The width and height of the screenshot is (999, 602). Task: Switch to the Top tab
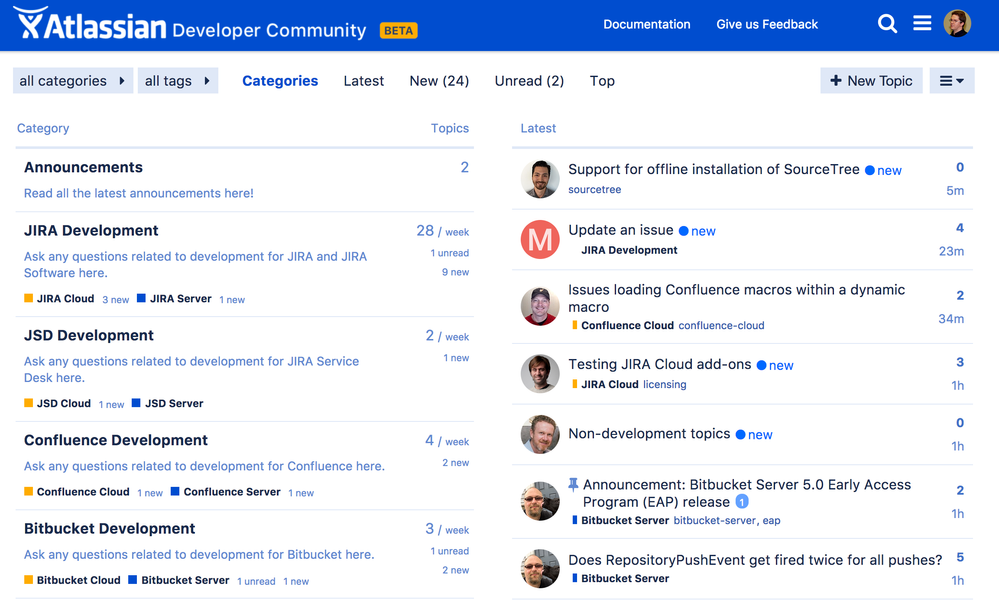coord(602,81)
